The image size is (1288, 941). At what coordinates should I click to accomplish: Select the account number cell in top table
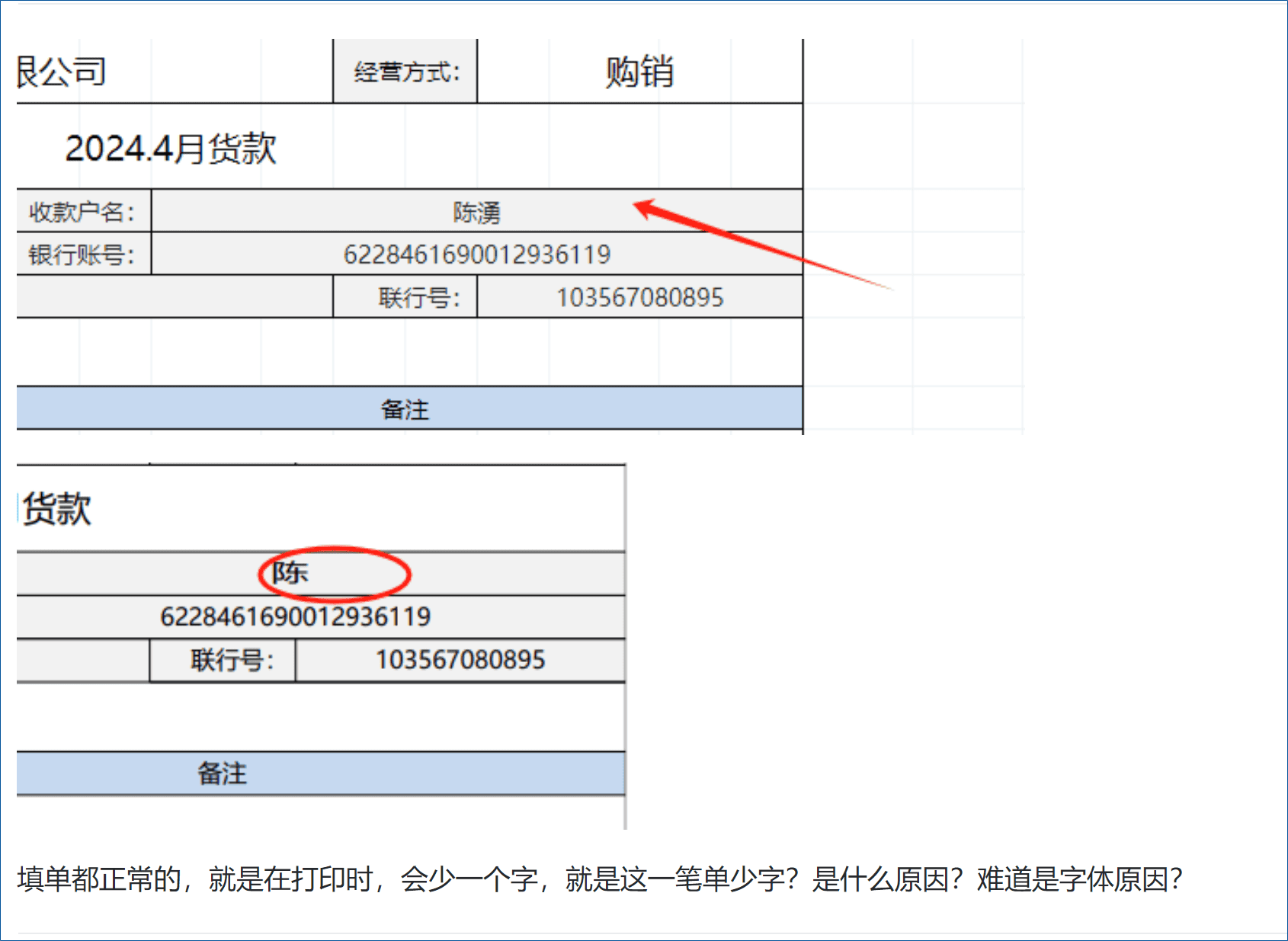(477, 254)
